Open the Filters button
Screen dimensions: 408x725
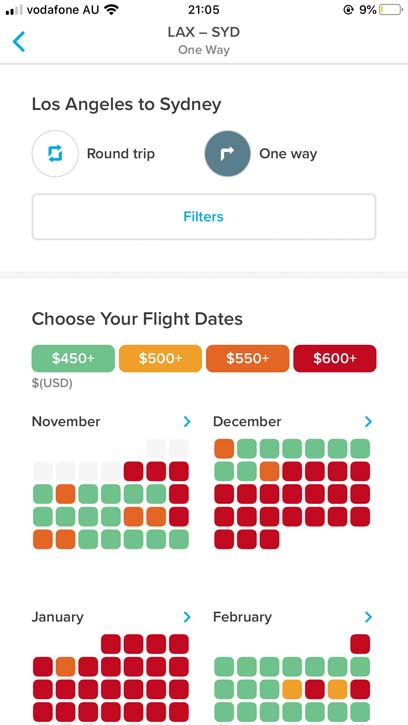204,216
